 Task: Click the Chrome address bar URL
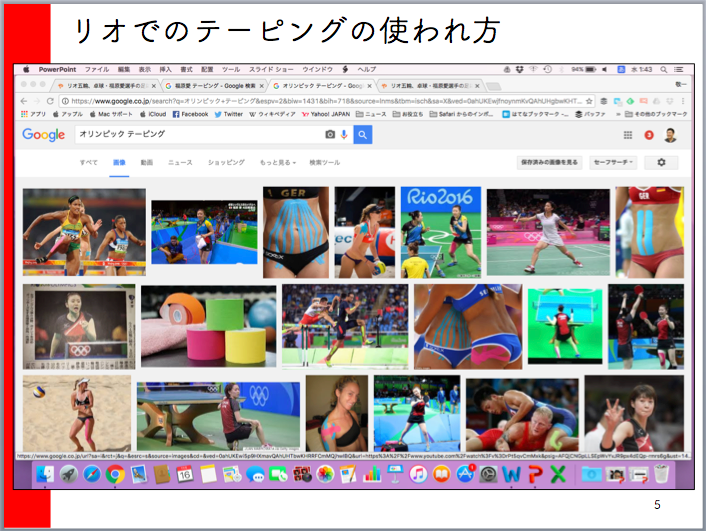[326, 101]
